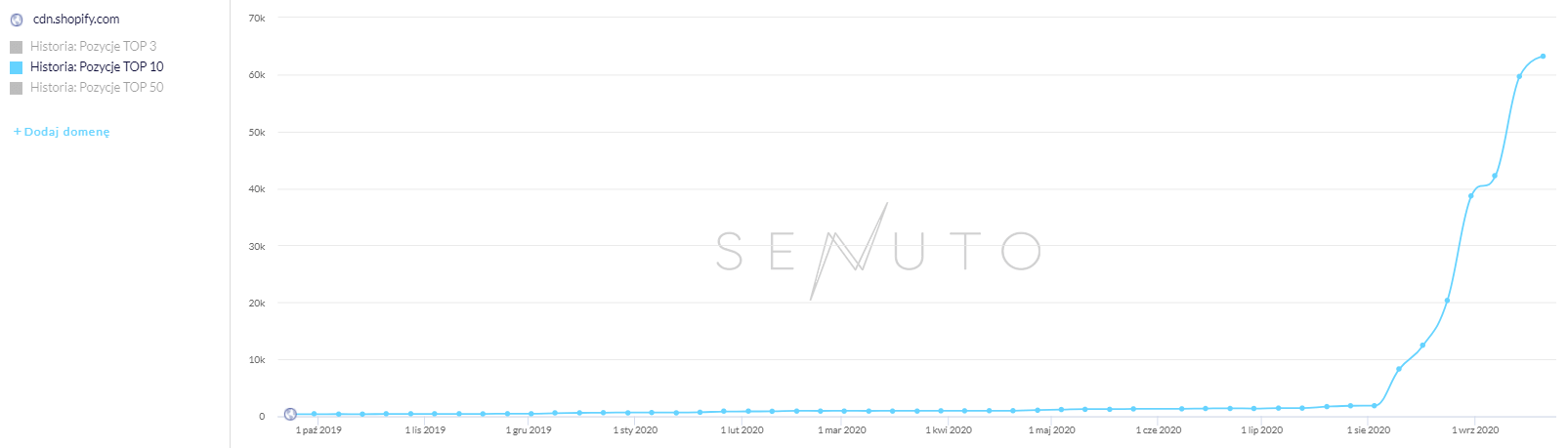1568x448 pixels.
Task: Click the 1 sie 2020 axis label
Action: click(1368, 429)
